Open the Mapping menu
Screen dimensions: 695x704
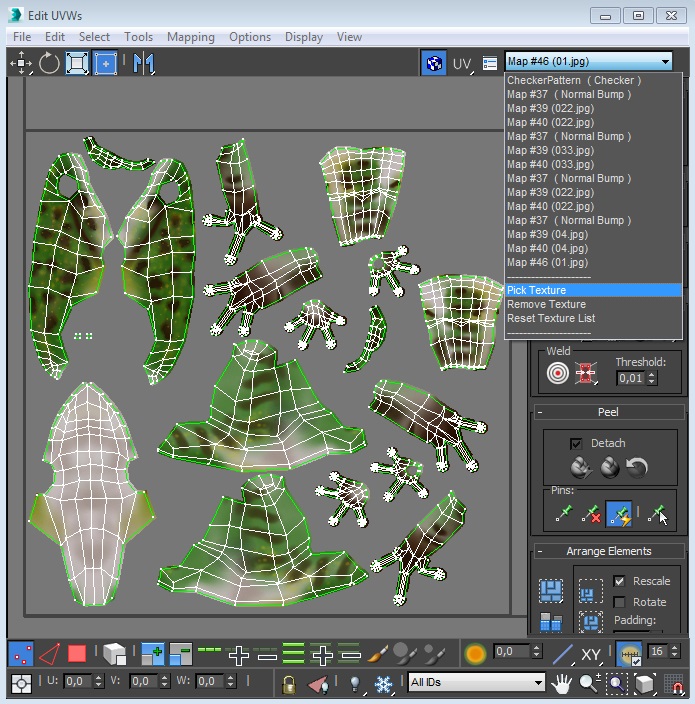(190, 37)
